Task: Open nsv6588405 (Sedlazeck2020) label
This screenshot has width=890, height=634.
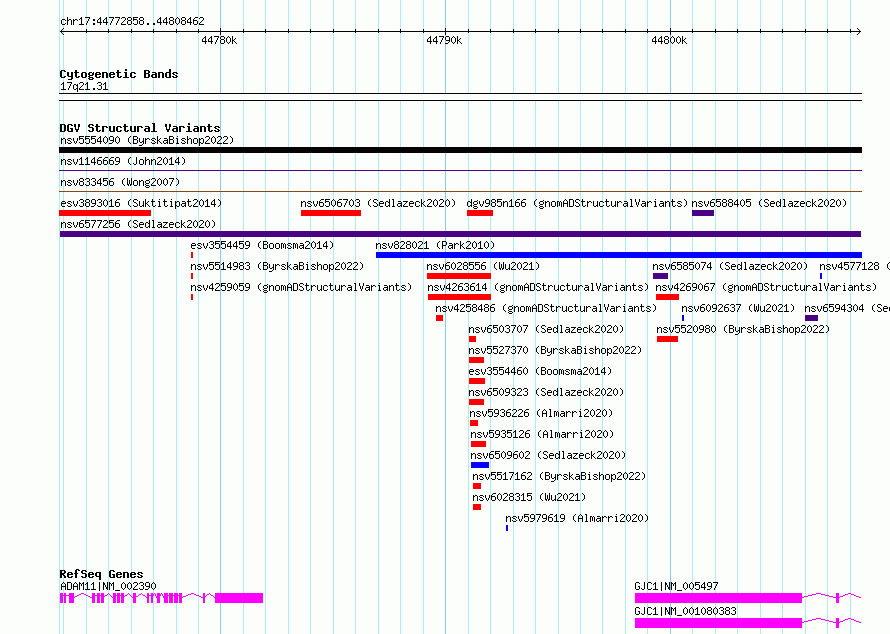Action: coord(769,203)
